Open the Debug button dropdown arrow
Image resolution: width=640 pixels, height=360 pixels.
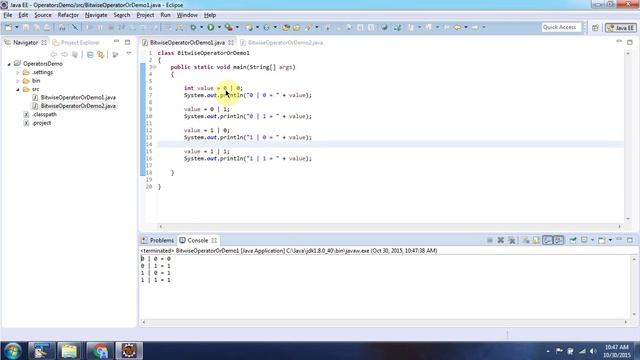(201, 27)
